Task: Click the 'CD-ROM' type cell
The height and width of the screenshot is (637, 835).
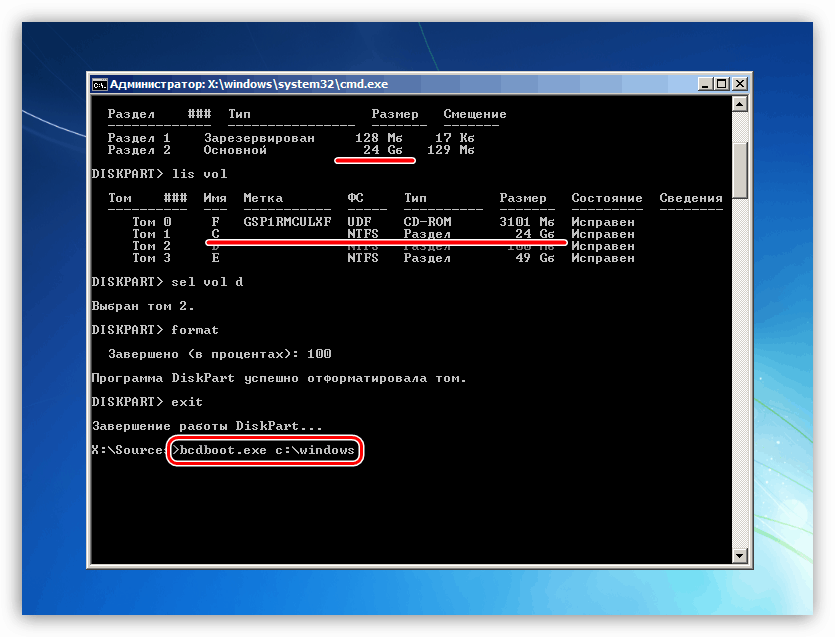Action: point(427,222)
